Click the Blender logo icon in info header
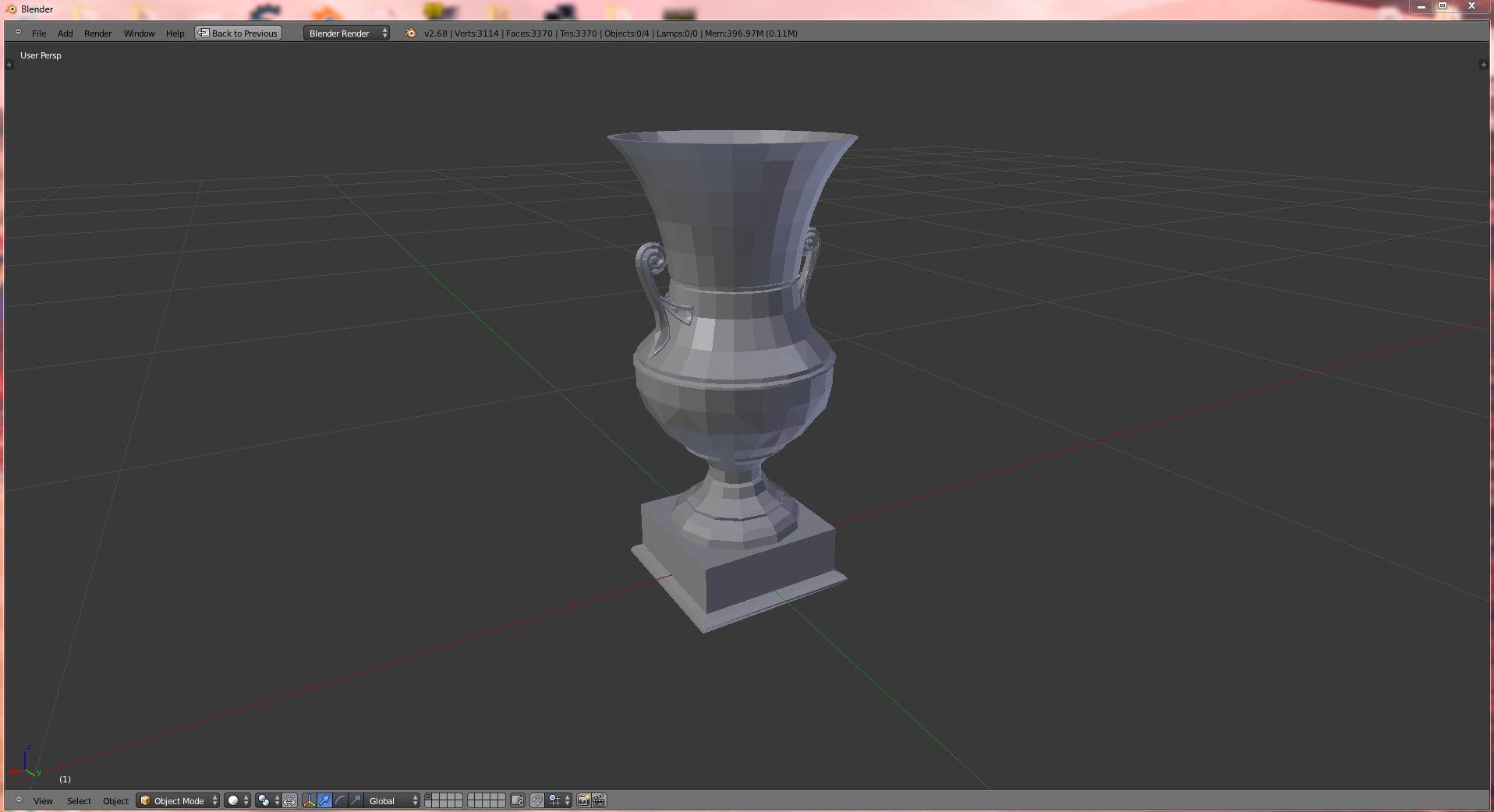Image resolution: width=1494 pixels, height=812 pixels. pyautogui.click(x=410, y=33)
